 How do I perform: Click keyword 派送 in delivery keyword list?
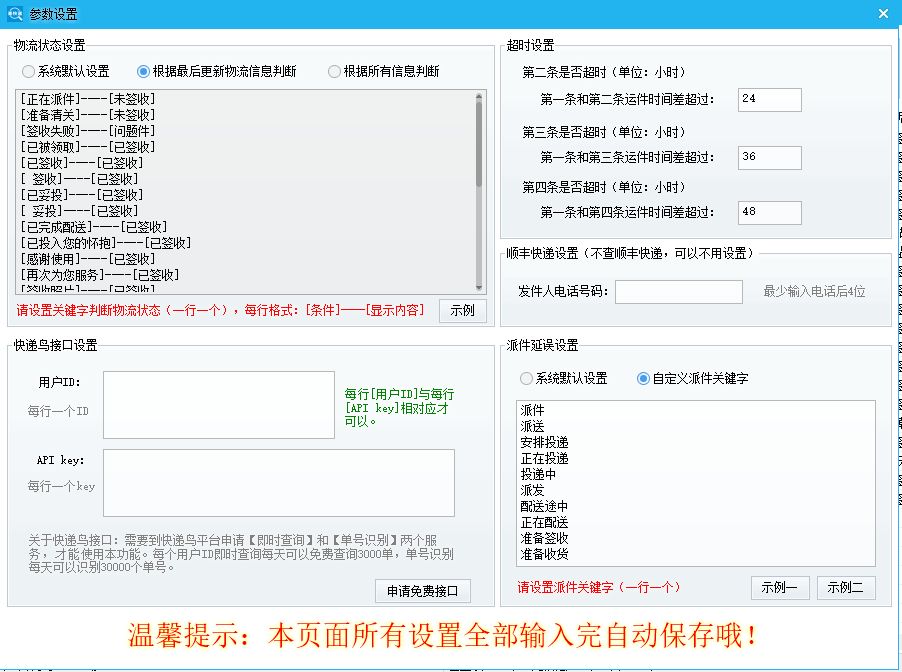[532, 426]
